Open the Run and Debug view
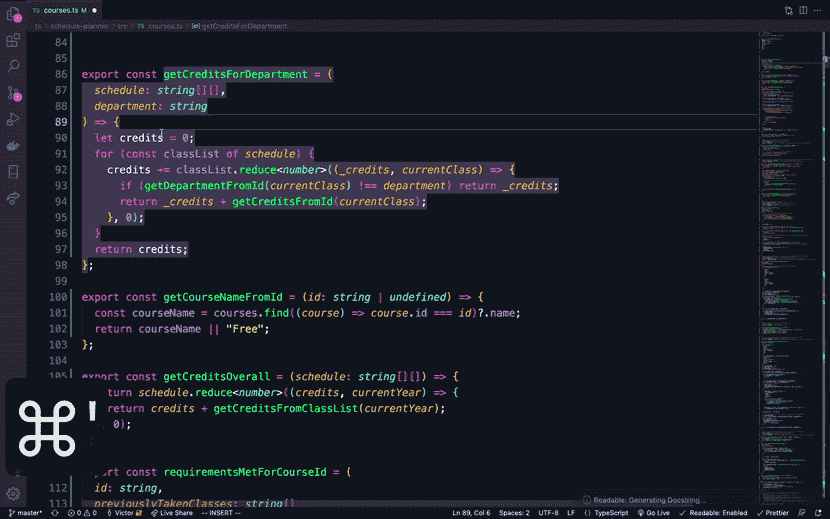 pyautogui.click(x=13, y=120)
